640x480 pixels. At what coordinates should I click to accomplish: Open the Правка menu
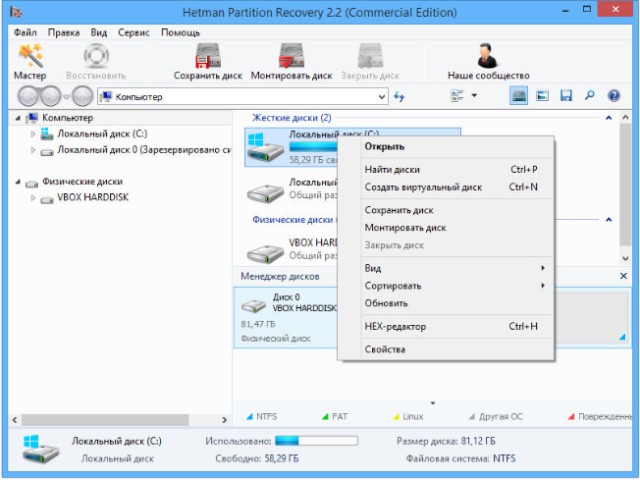click(x=64, y=32)
